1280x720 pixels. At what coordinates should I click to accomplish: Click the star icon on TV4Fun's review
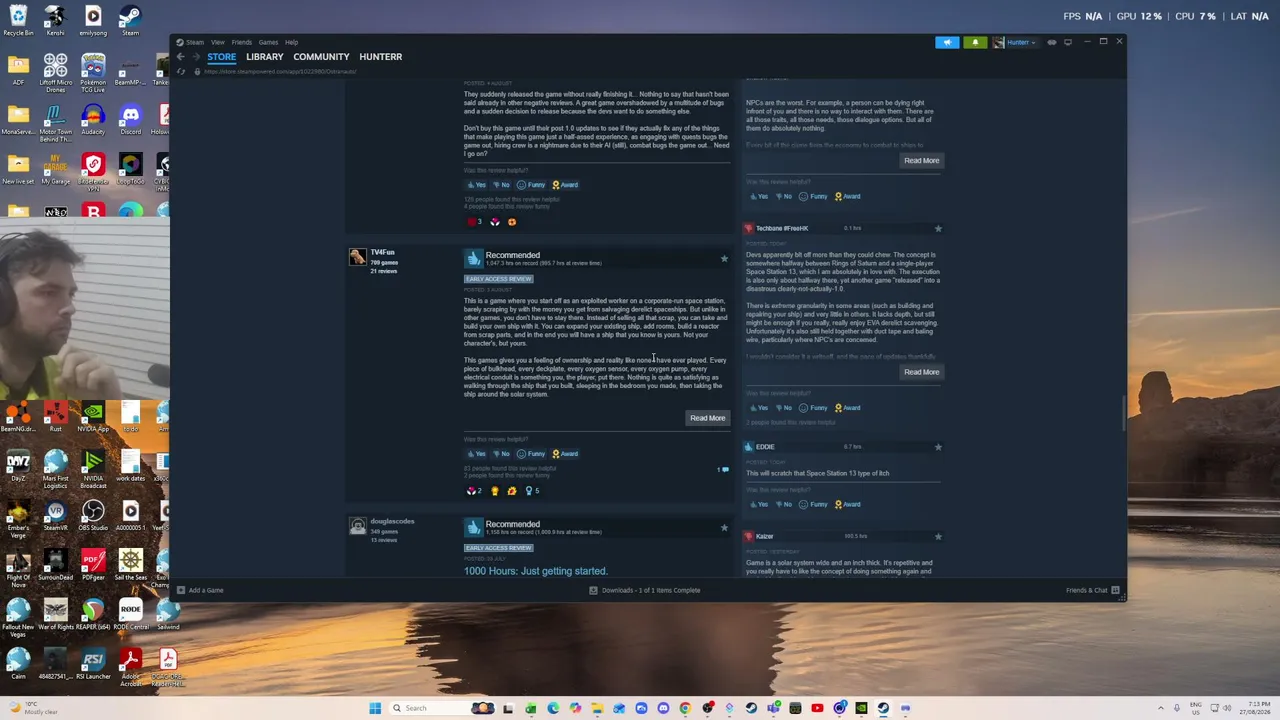724,259
